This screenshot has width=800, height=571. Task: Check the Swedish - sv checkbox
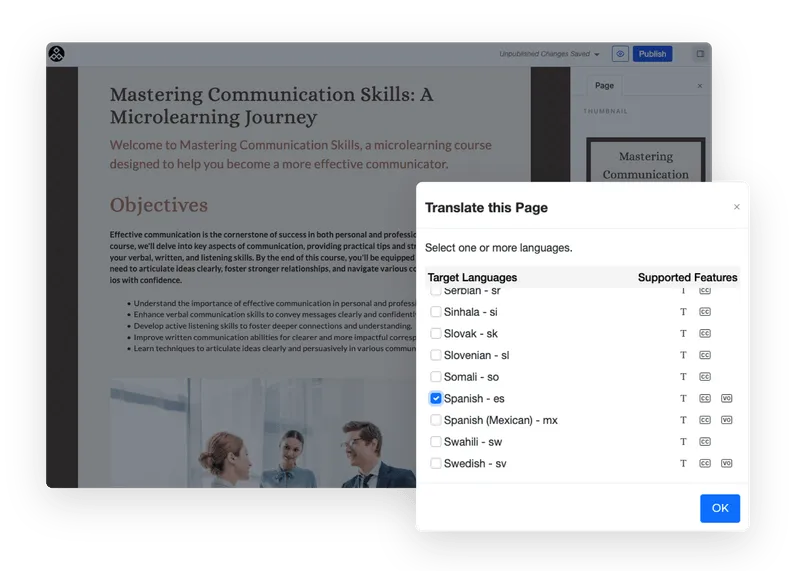pyautogui.click(x=436, y=463)
